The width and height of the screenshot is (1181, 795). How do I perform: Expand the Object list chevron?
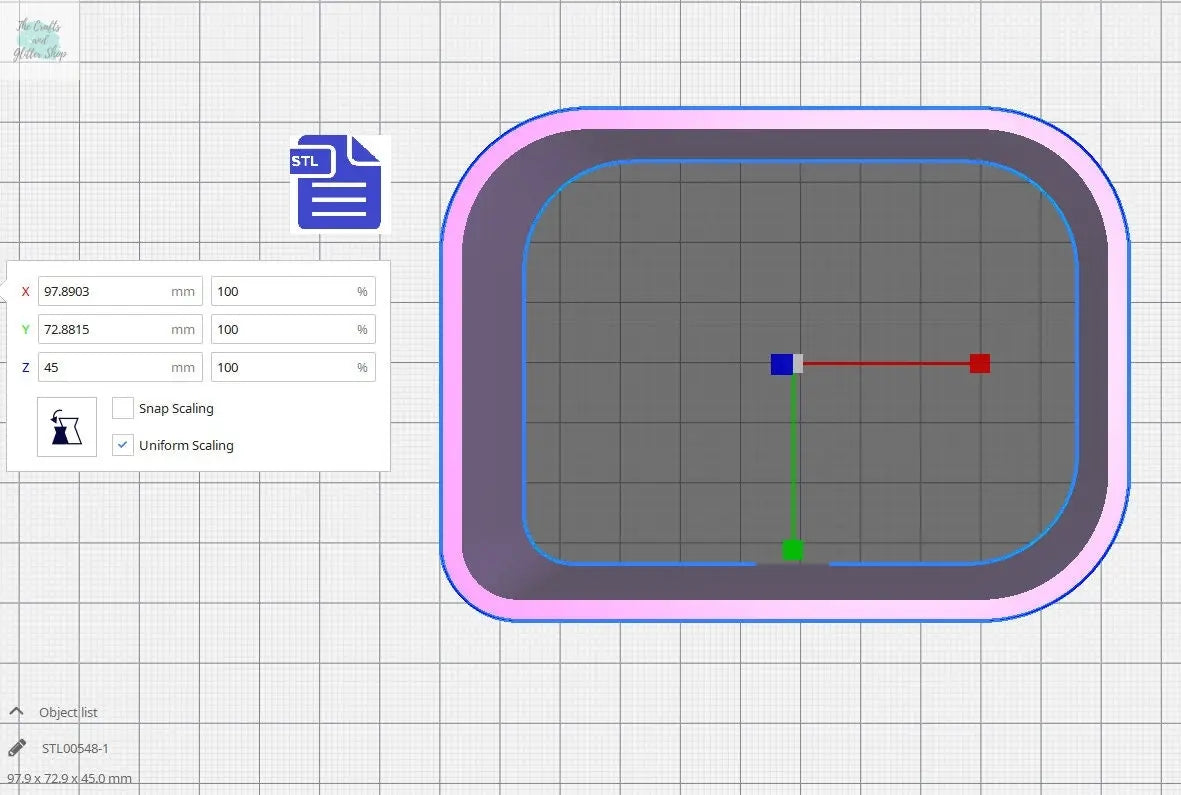16,712
